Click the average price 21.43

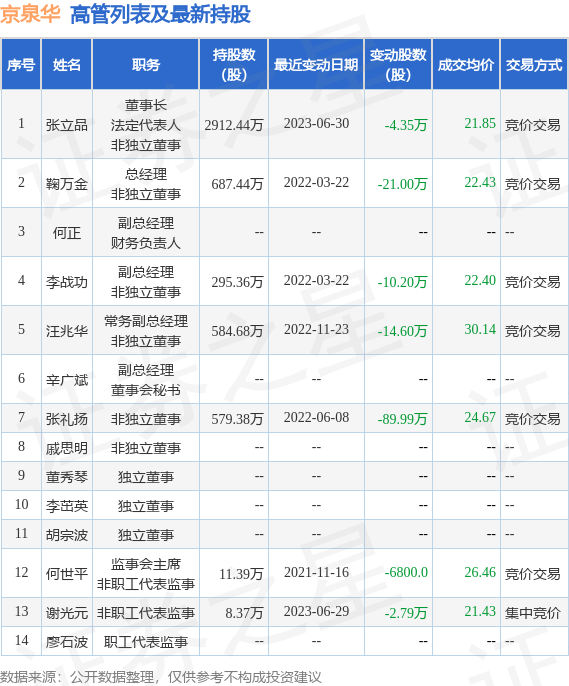480,612
